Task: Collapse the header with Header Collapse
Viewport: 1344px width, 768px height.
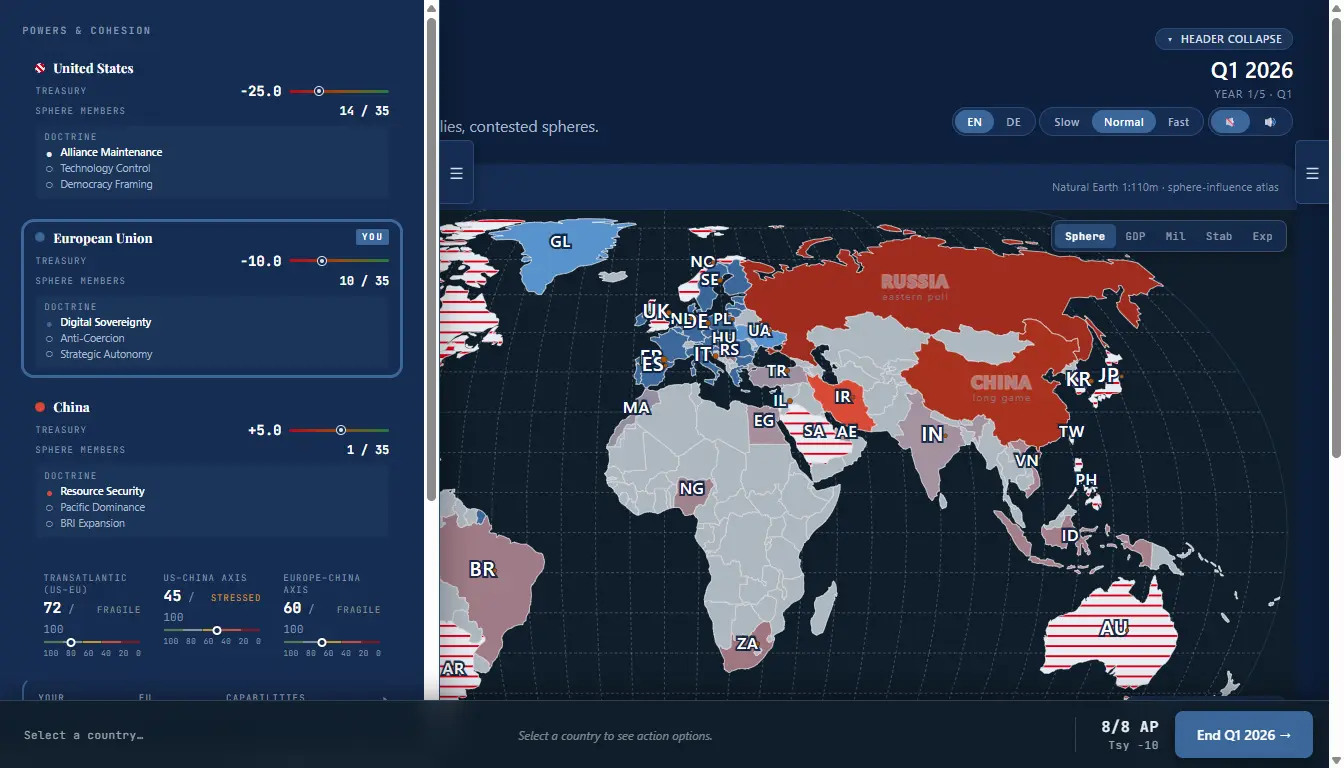Action: [x=1224, y=39]
